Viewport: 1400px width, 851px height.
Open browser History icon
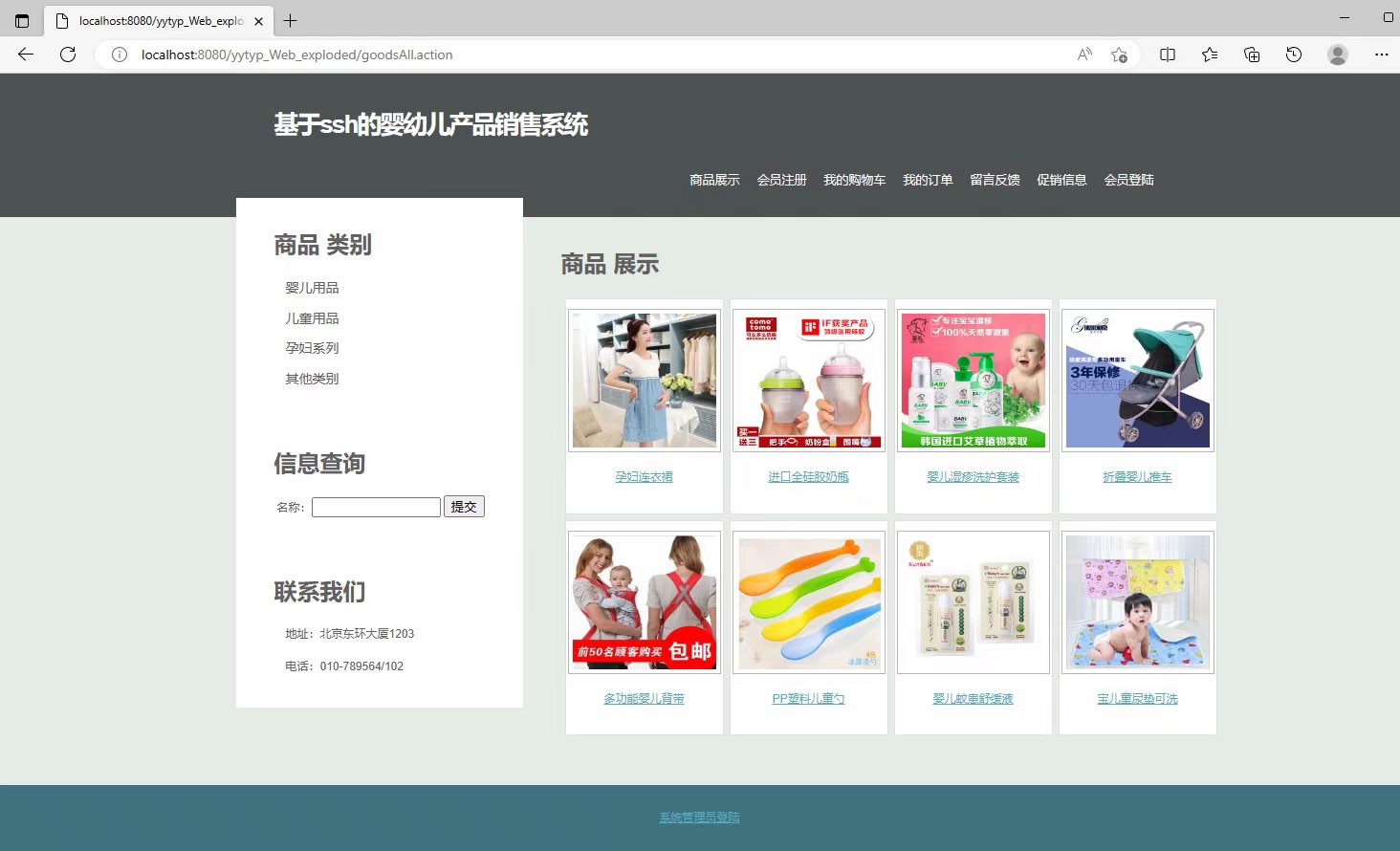tap(1294, 55)
